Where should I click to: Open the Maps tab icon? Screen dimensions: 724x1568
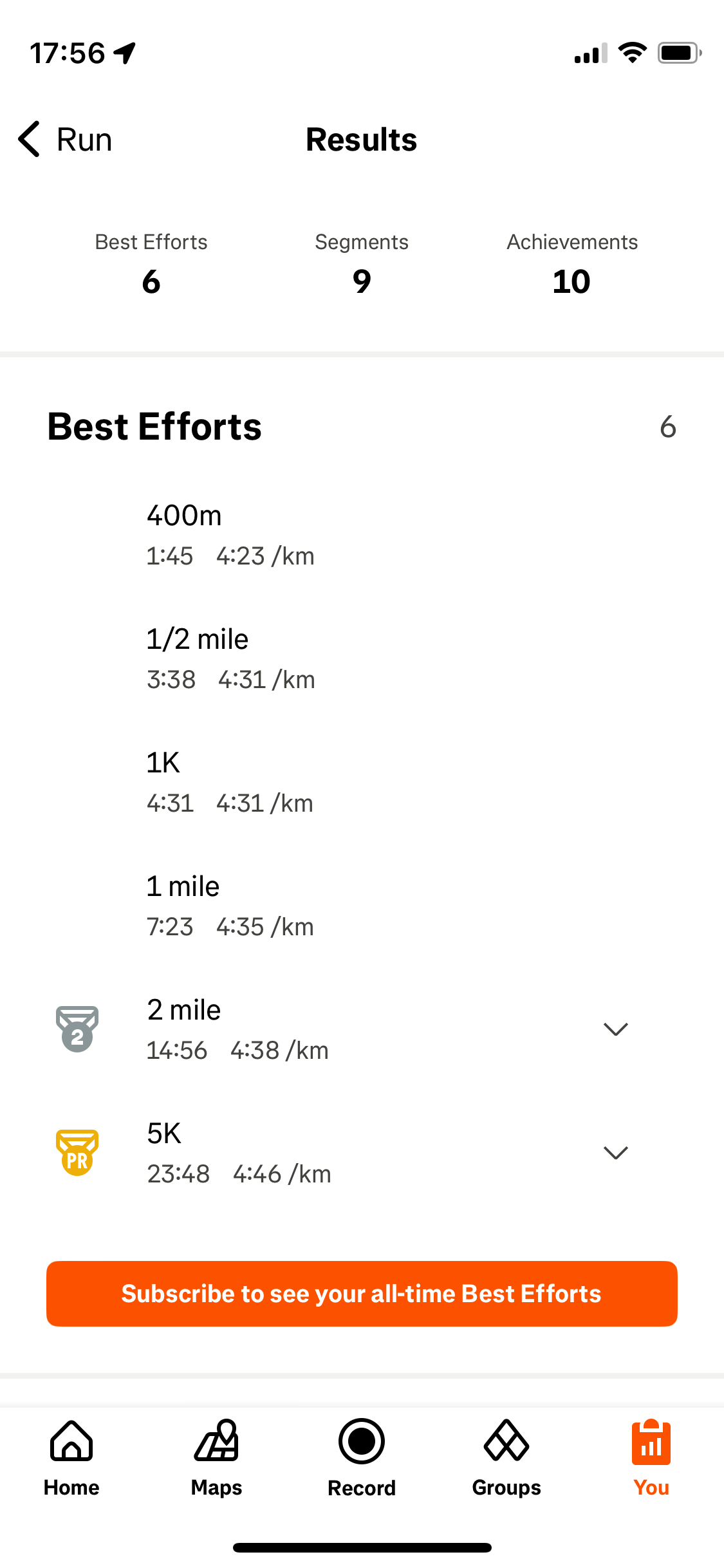tap(217, 1442)
